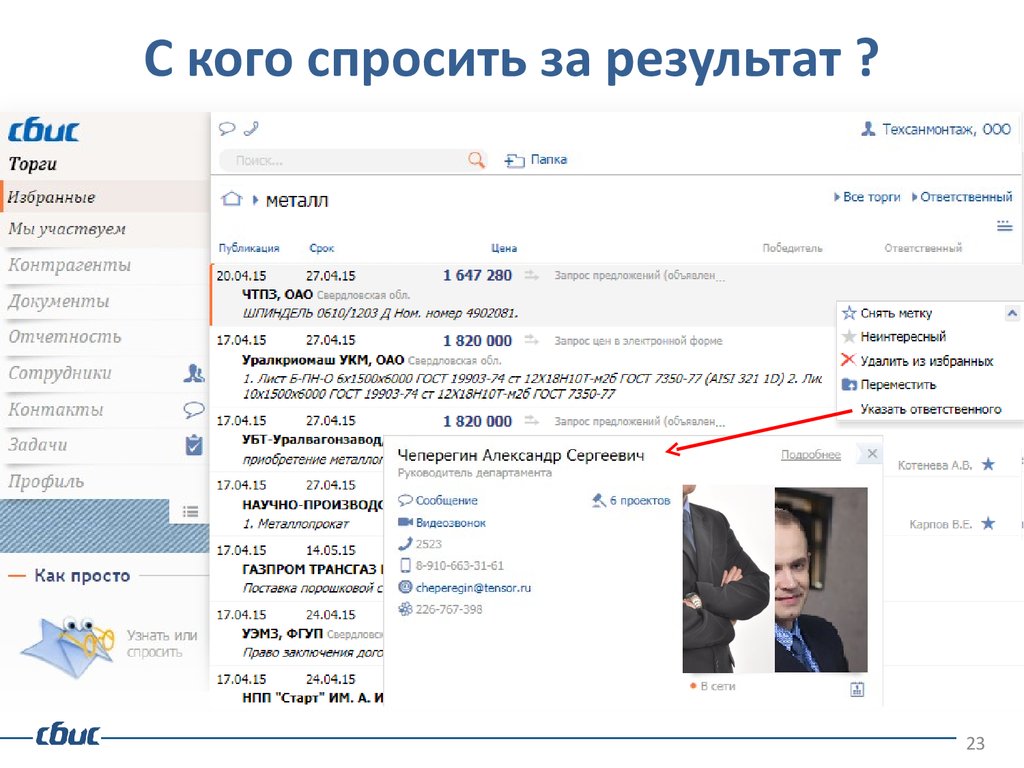Select Указать ответственного in context menu
The image size is (1024, 768).
[x=930, y=409]
